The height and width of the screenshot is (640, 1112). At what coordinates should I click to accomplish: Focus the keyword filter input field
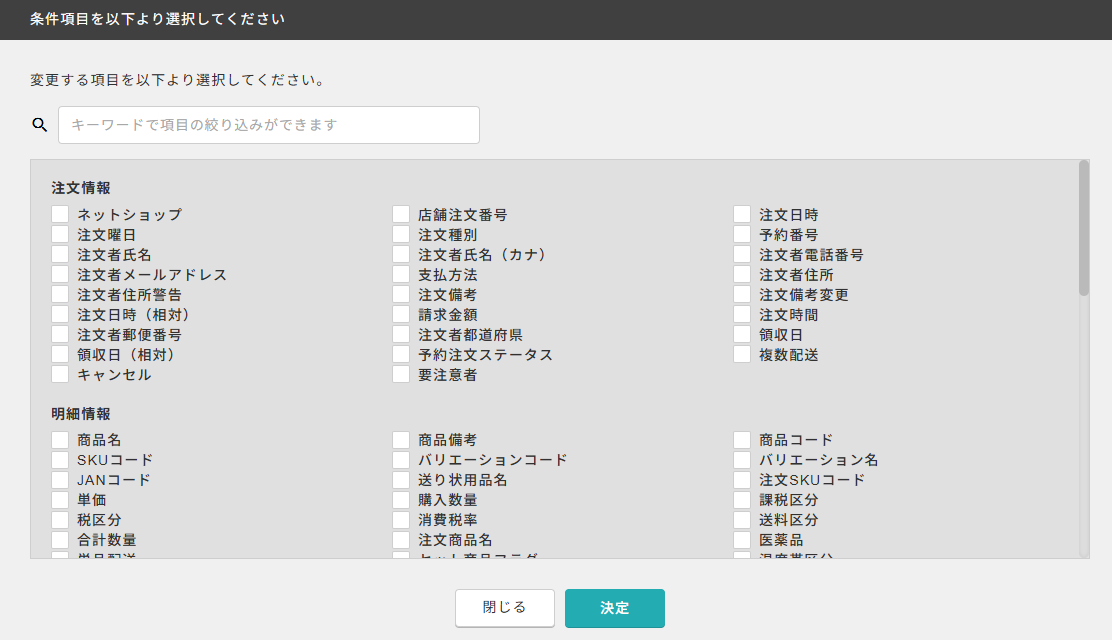[269, 125]
